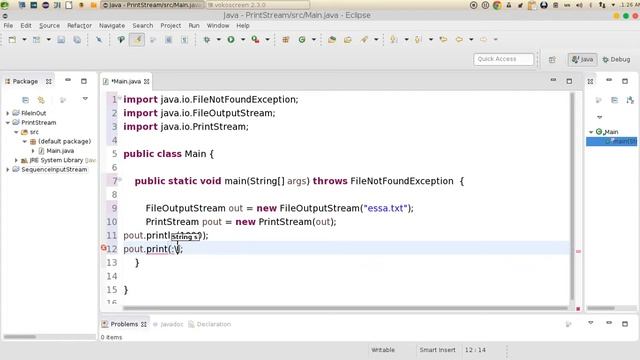This screenshot has height=360, width=640.
Task: Click the New Java Package icon
Action: [286, 40]
